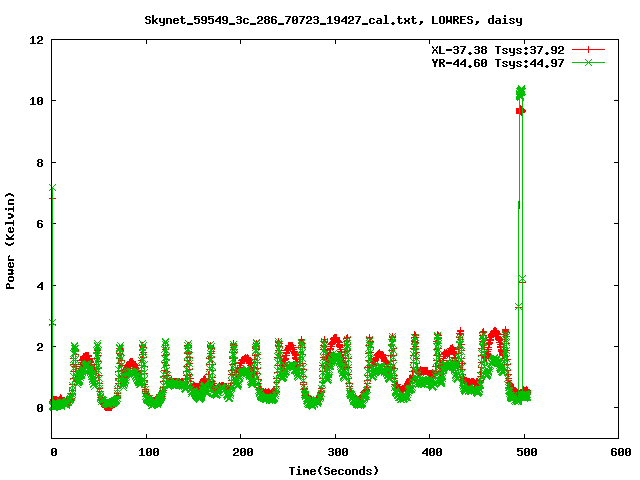This screenshot has height=480, width=640.
Task: Click the y-axis tick label 12
Action: pos(36,40)
